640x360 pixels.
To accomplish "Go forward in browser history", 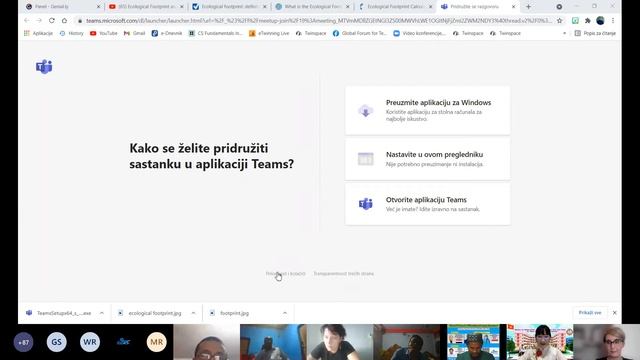I will (x=39, y=20).
